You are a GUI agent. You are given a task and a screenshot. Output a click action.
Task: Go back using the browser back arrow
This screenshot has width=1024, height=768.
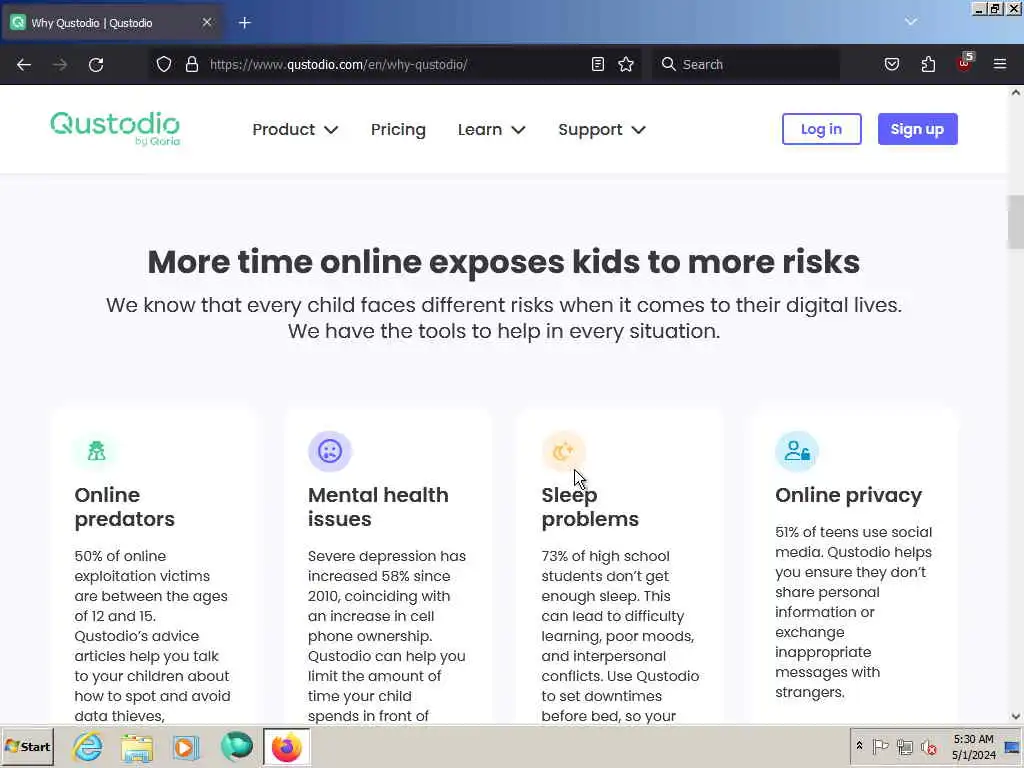(x=24, y=65)
